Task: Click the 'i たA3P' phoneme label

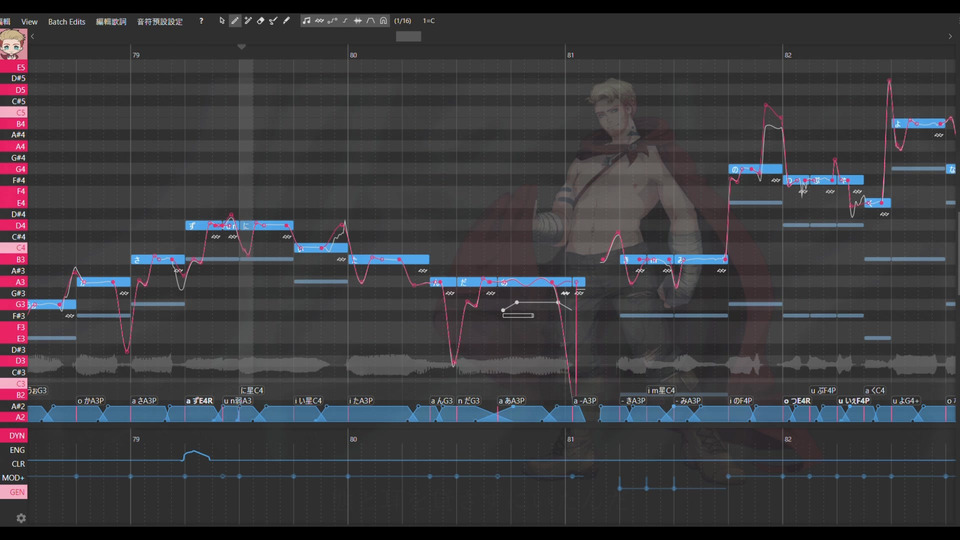Action: [x=361, y=401]
